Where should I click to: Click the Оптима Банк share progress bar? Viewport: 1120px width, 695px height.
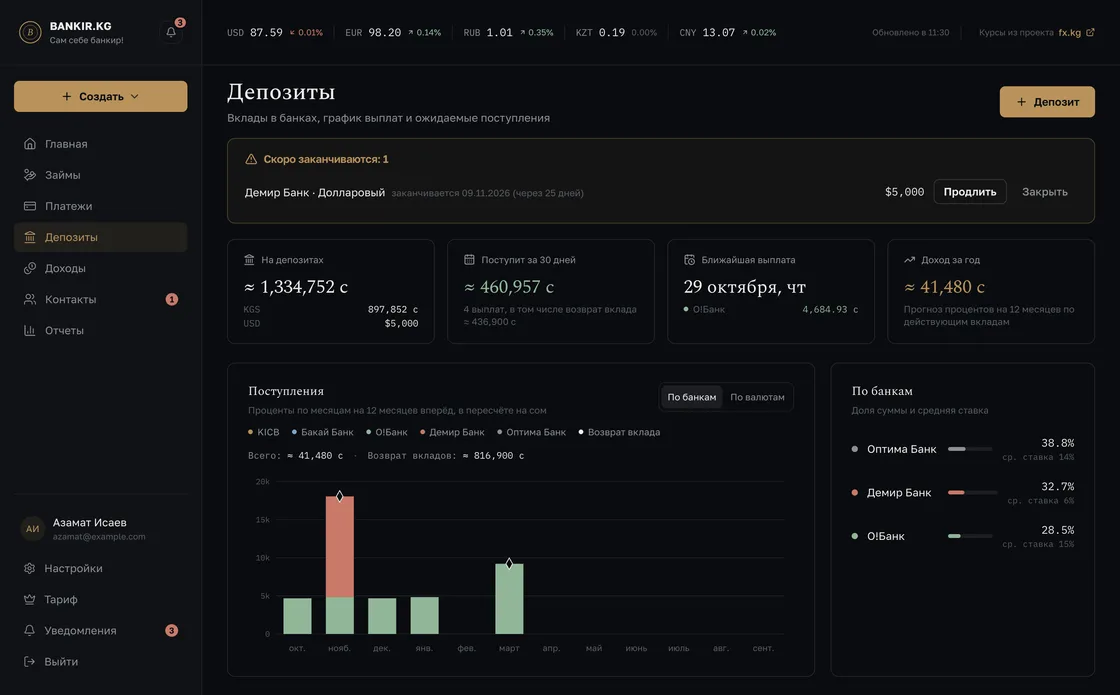(970, 449)
